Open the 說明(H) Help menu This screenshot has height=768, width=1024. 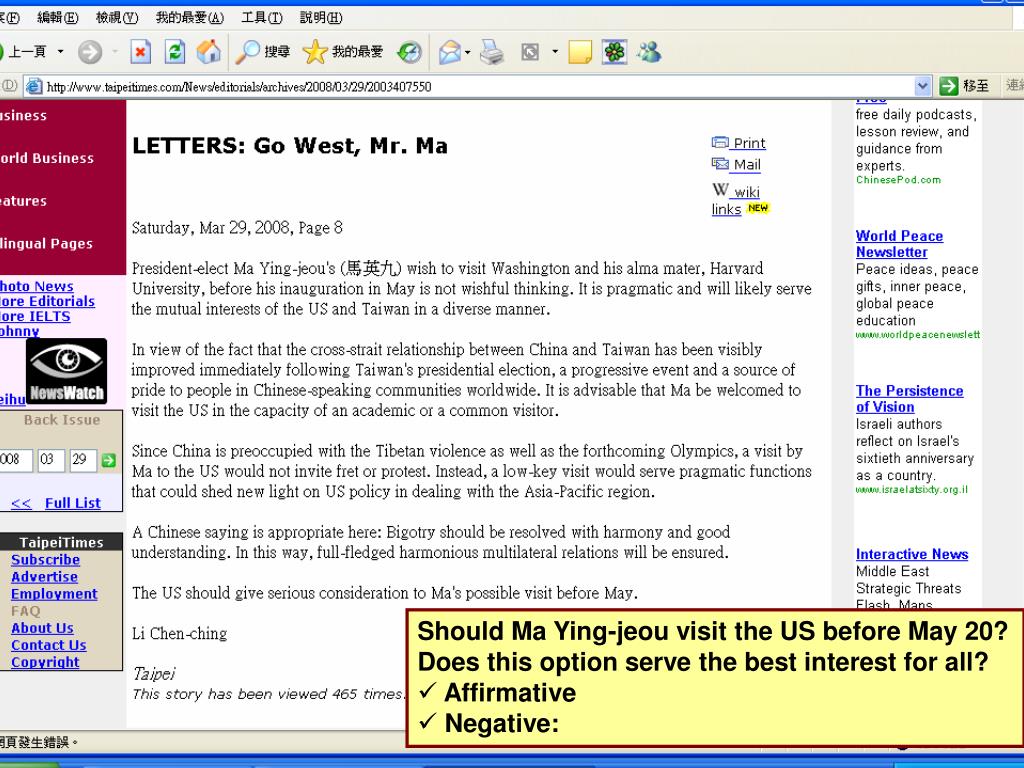321,18
